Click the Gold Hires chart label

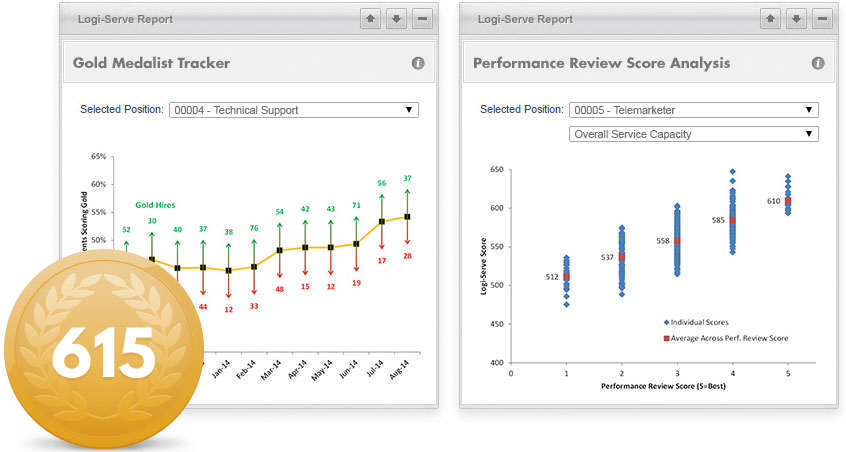[x=155, y=205]
